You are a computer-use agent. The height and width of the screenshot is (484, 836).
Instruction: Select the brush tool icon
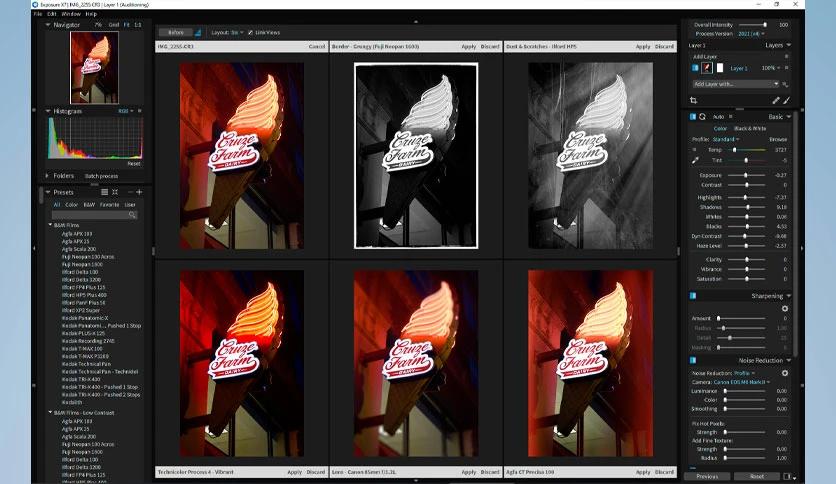click(x=786, y=100)
